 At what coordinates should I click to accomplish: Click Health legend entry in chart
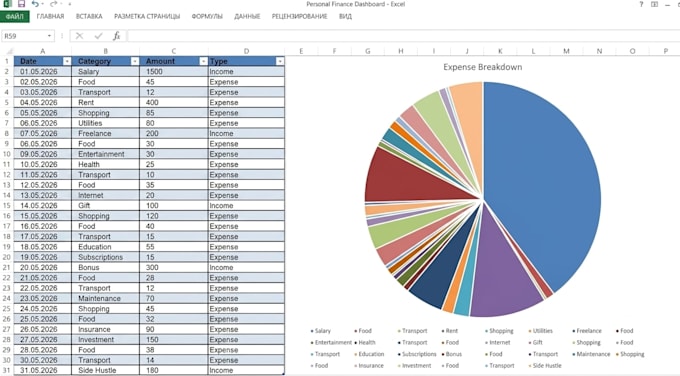point(365,343)
